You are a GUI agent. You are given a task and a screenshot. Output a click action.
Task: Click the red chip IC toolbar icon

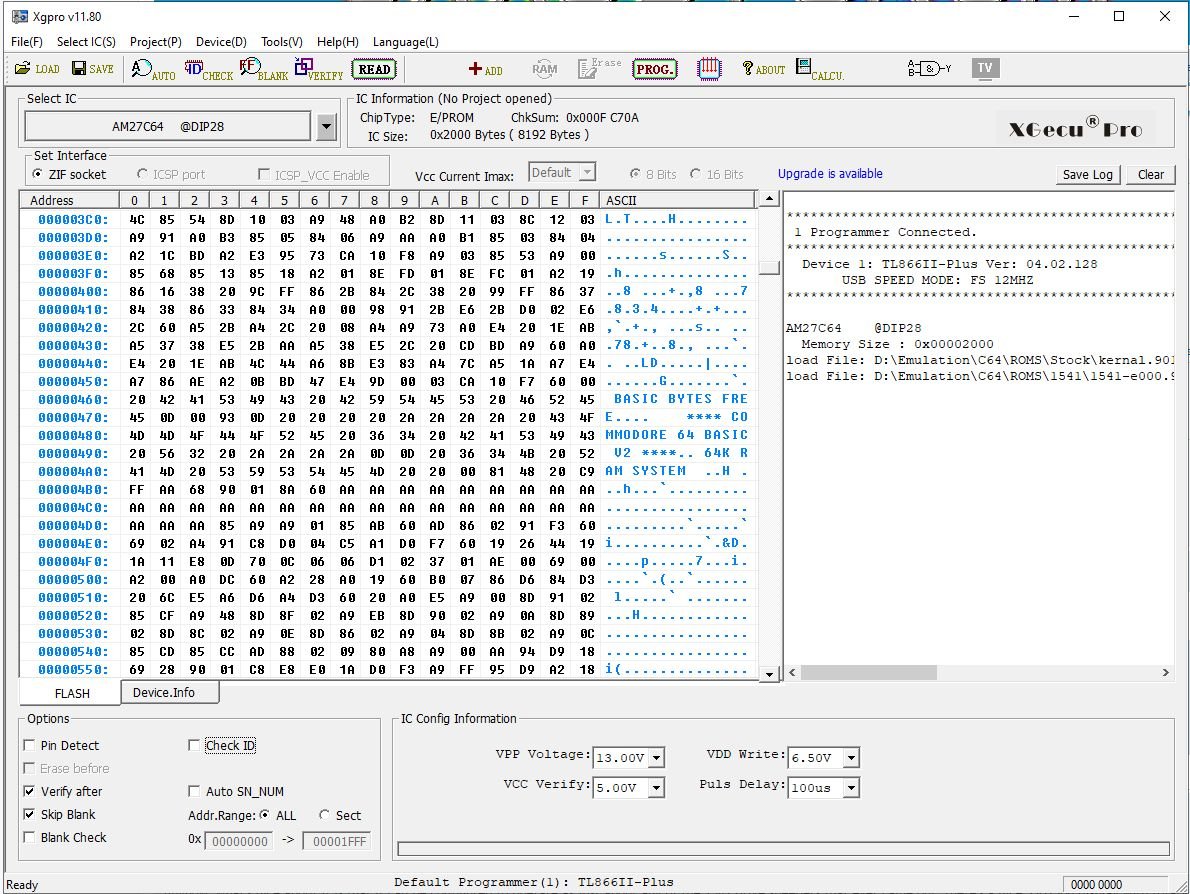tap(709, 69)
